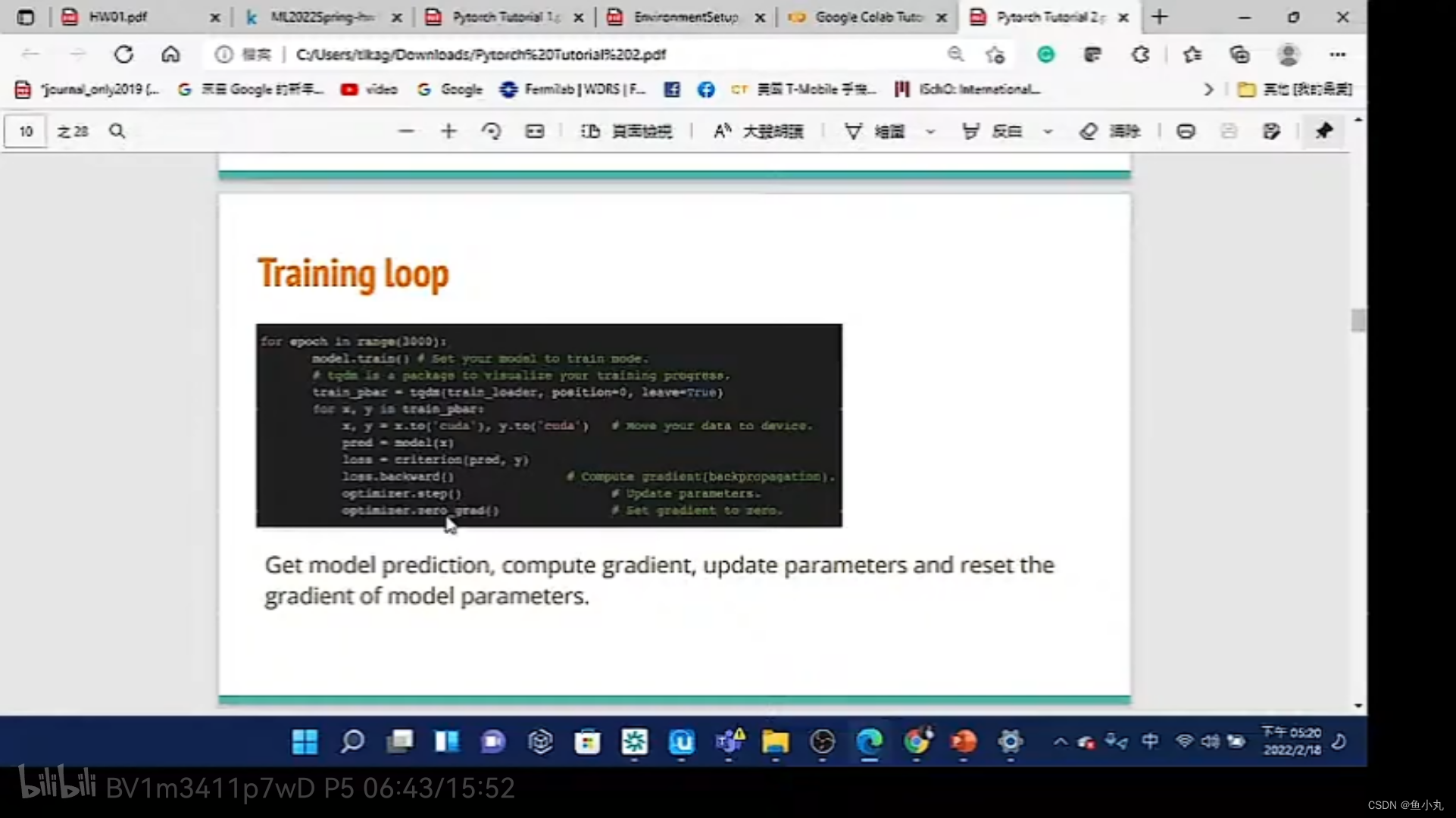
Task: Expand the highlight tool dropdown arrow
Action: point(1048,131)
